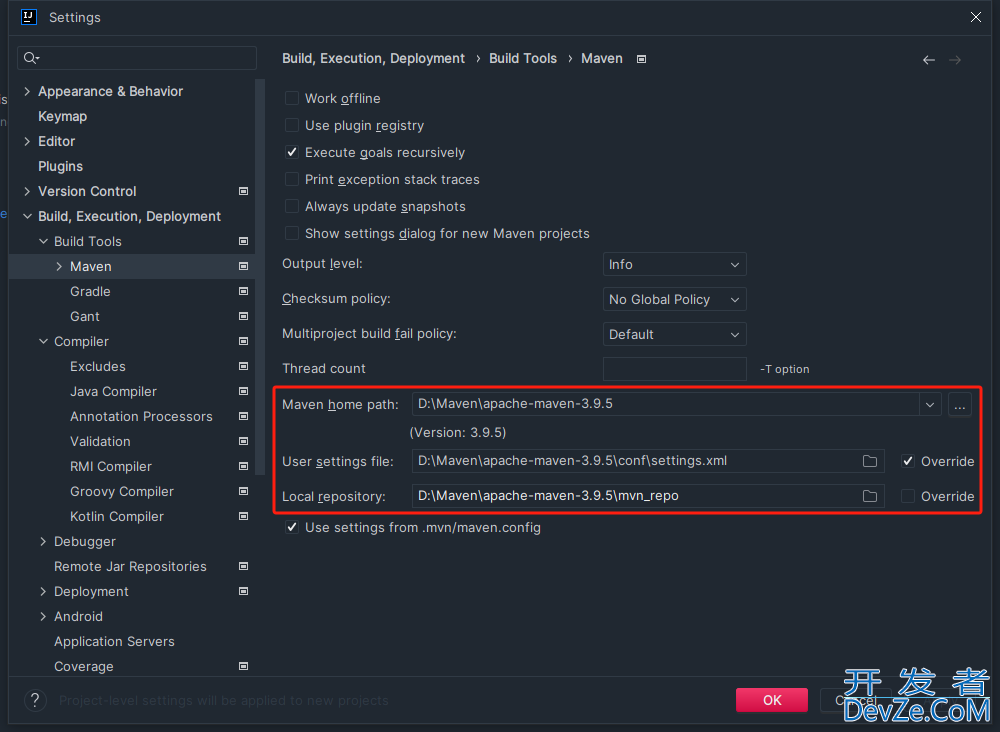
Task: Click the back navigation arrow
Action: 929,60
